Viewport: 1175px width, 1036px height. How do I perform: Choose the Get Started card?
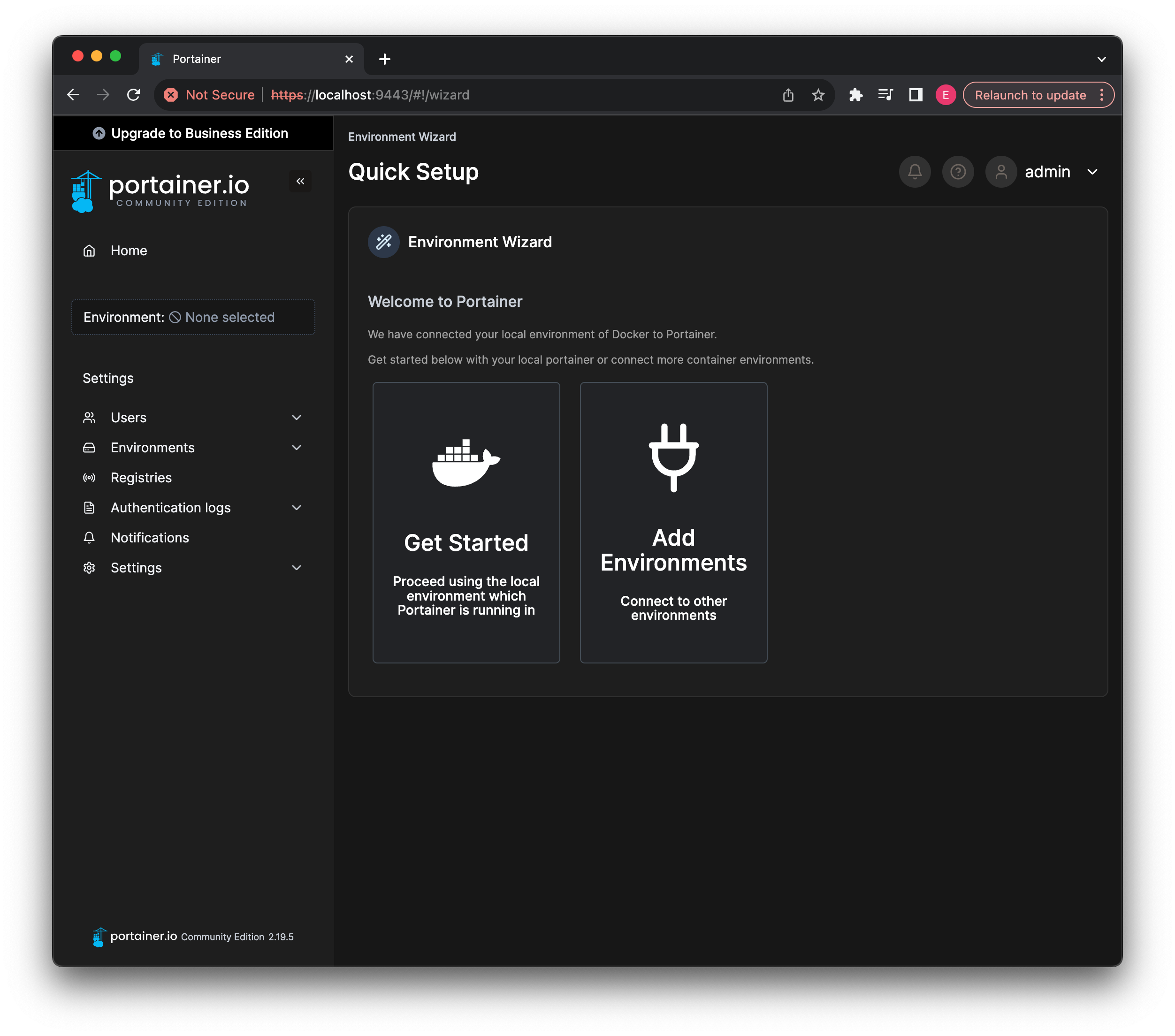465,522
